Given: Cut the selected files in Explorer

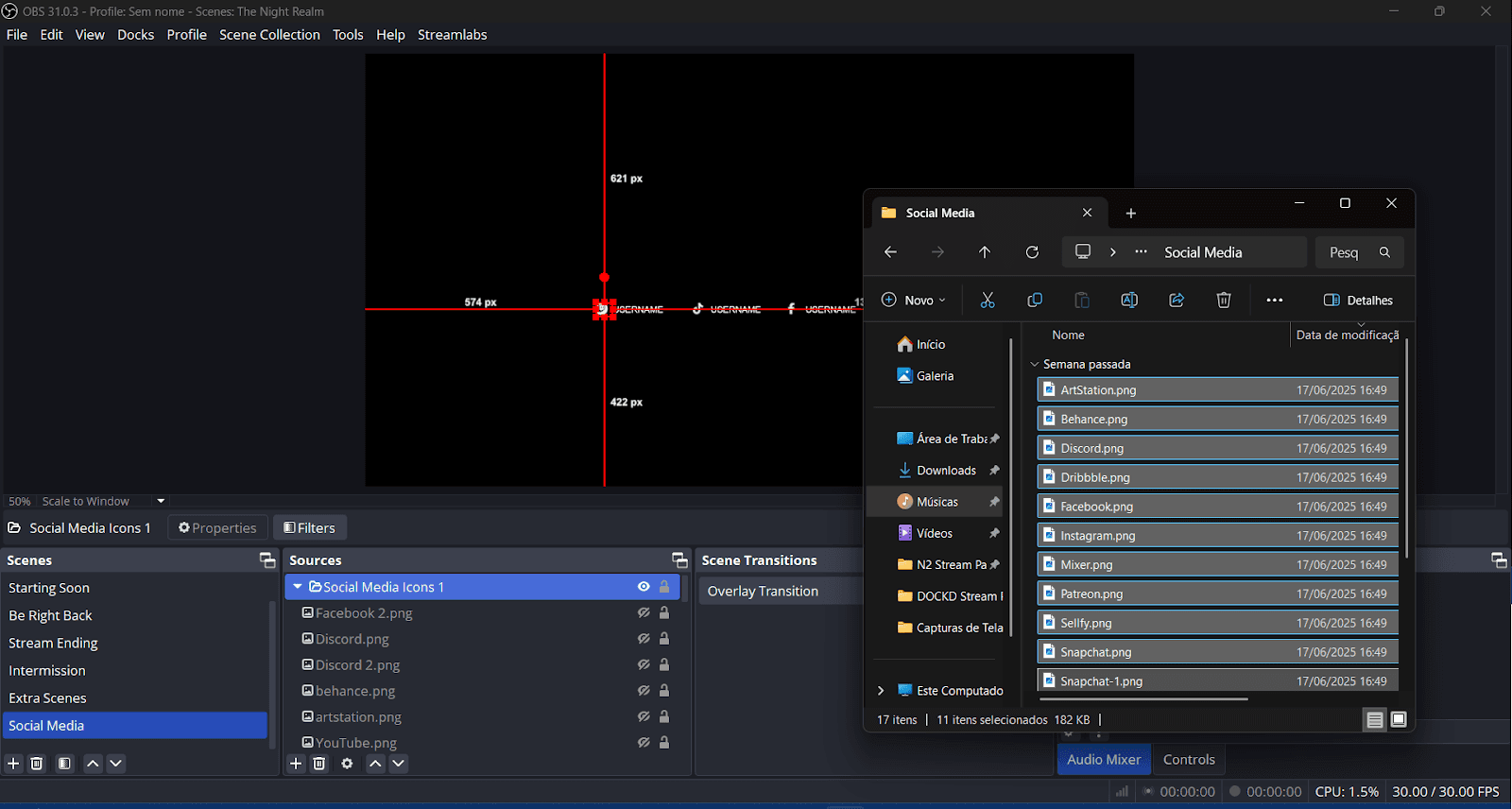Looking at the screenshot, I should (988, 301).
